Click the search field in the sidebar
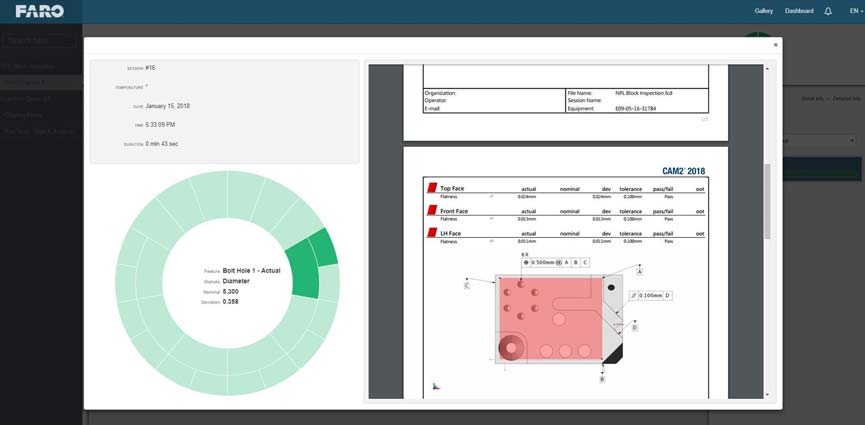 [38, 41]
